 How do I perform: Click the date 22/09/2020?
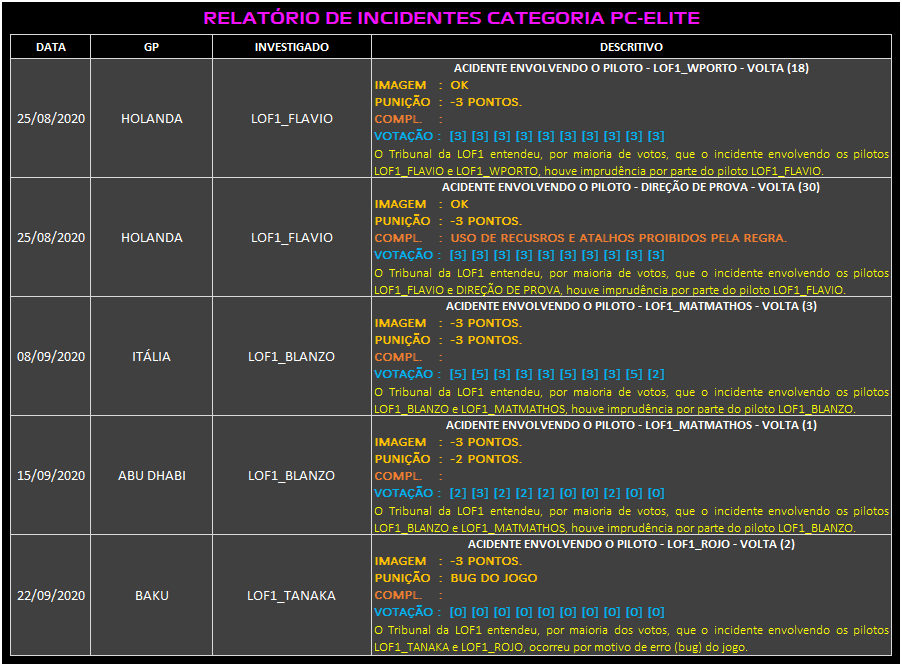point(51,595)
